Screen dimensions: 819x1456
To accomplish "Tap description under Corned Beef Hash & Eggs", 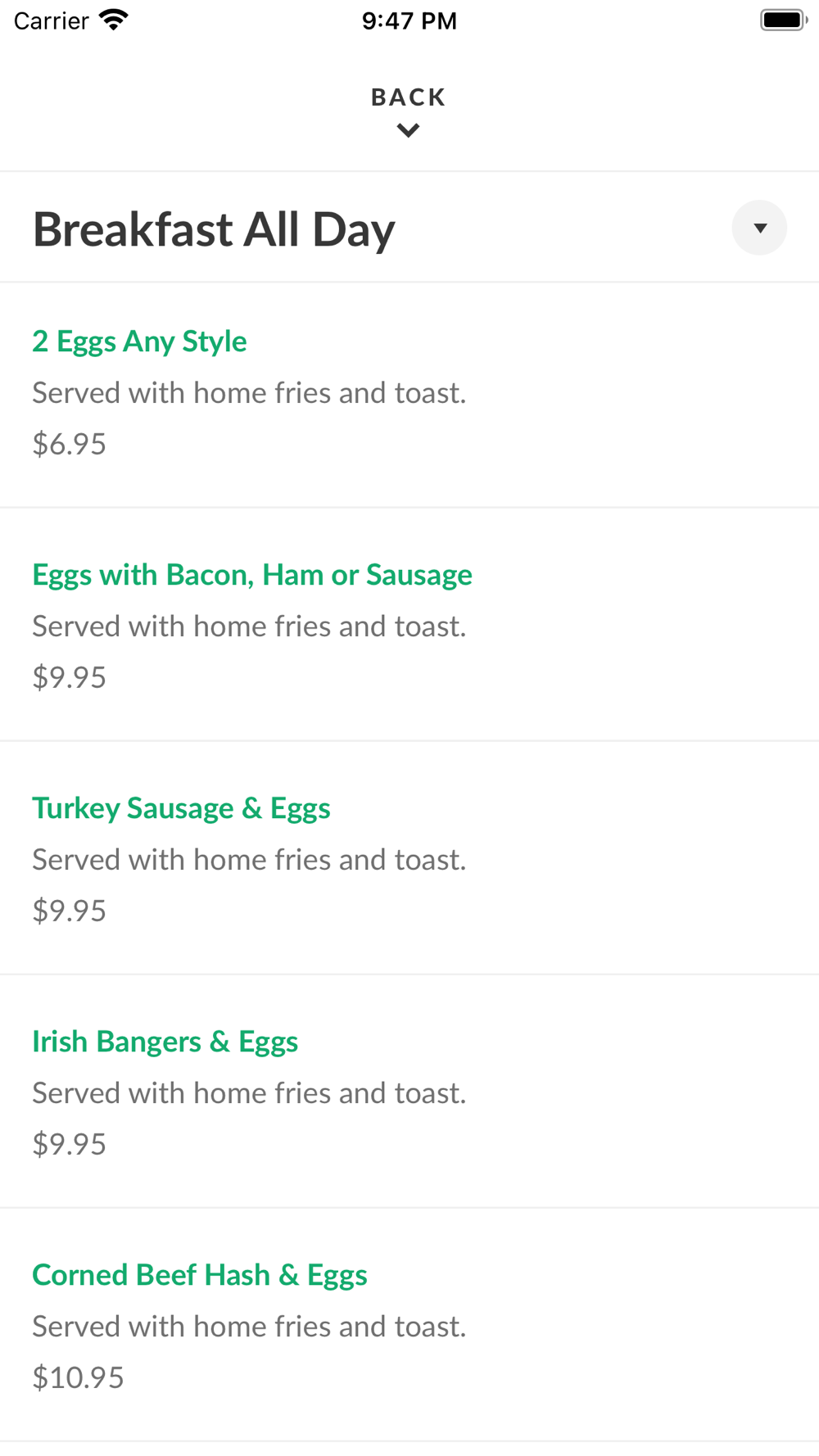I will (249, 1327).
